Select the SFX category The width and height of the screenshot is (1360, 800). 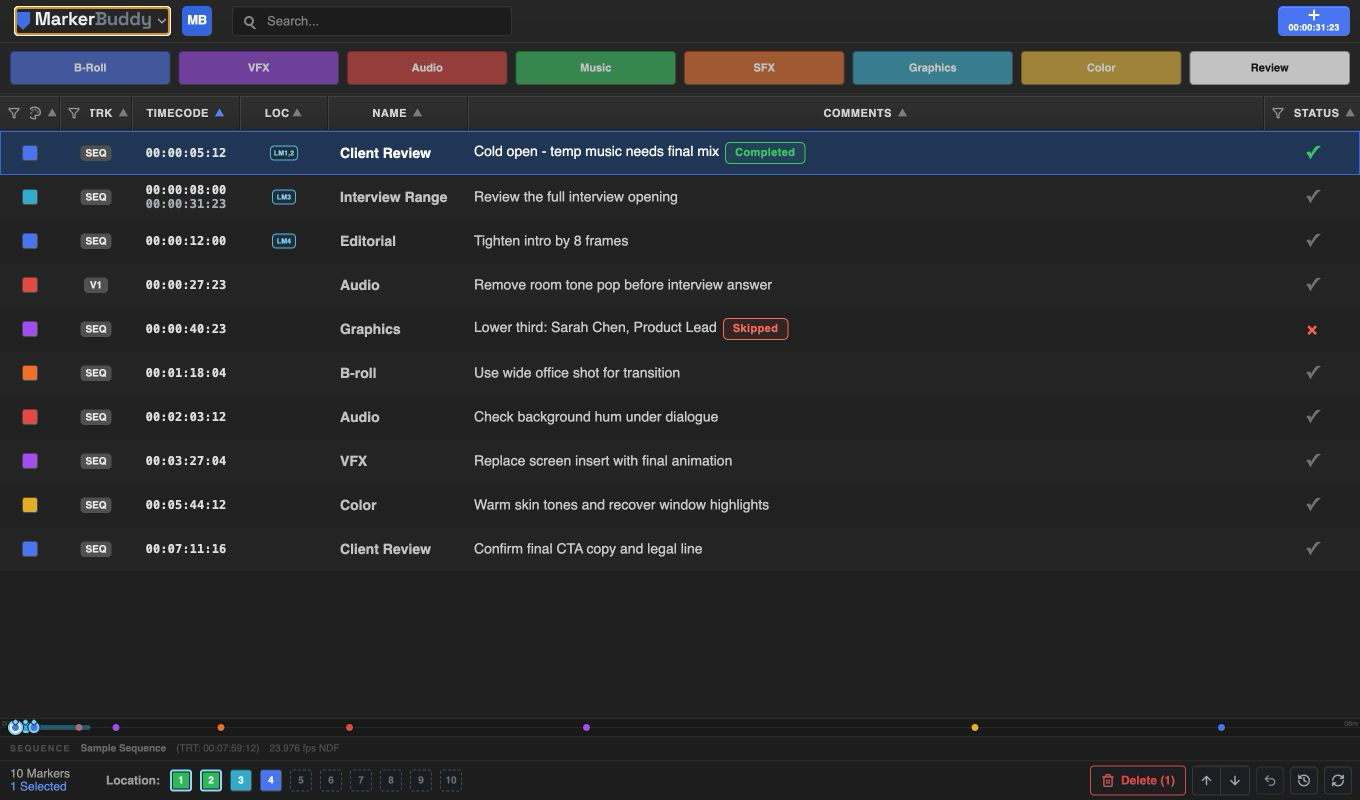pyautogui.click(x=764, y=68)
